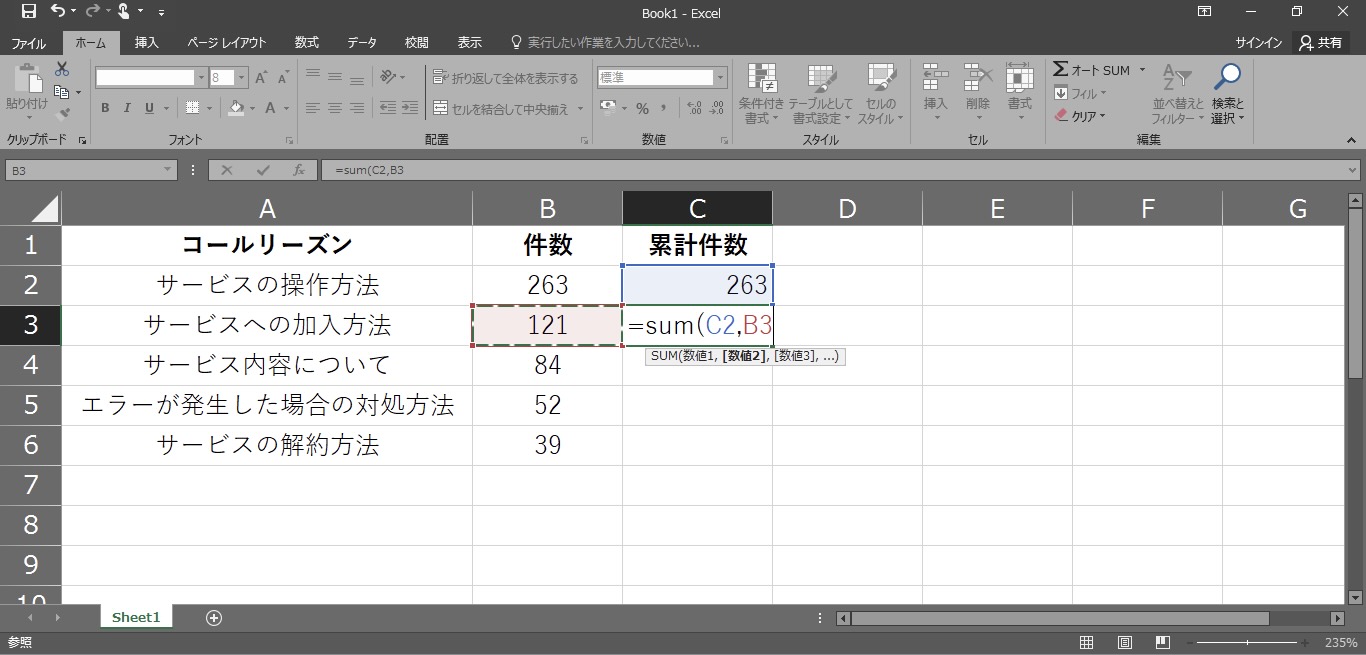
Task: Open 検索と選択 find and select
Action: 1227,94
